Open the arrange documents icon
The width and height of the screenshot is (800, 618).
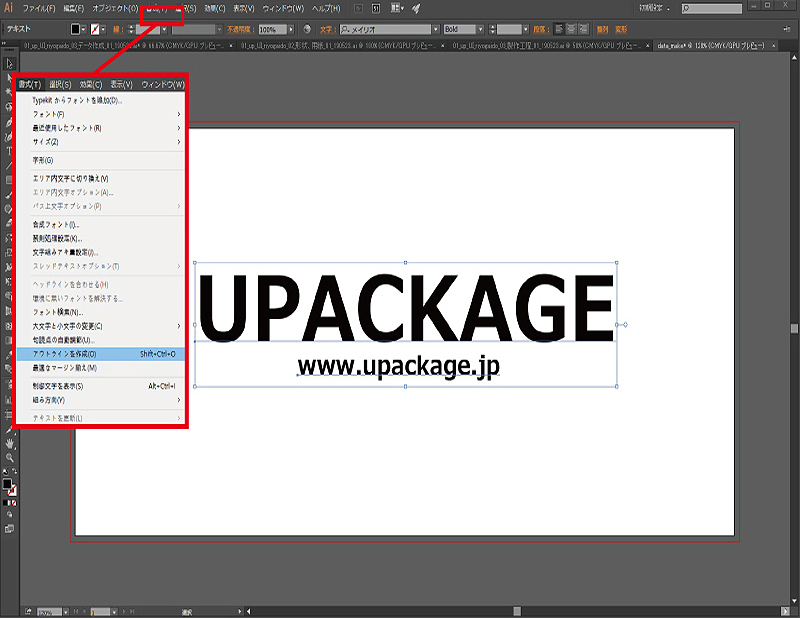tap(397, 8)
